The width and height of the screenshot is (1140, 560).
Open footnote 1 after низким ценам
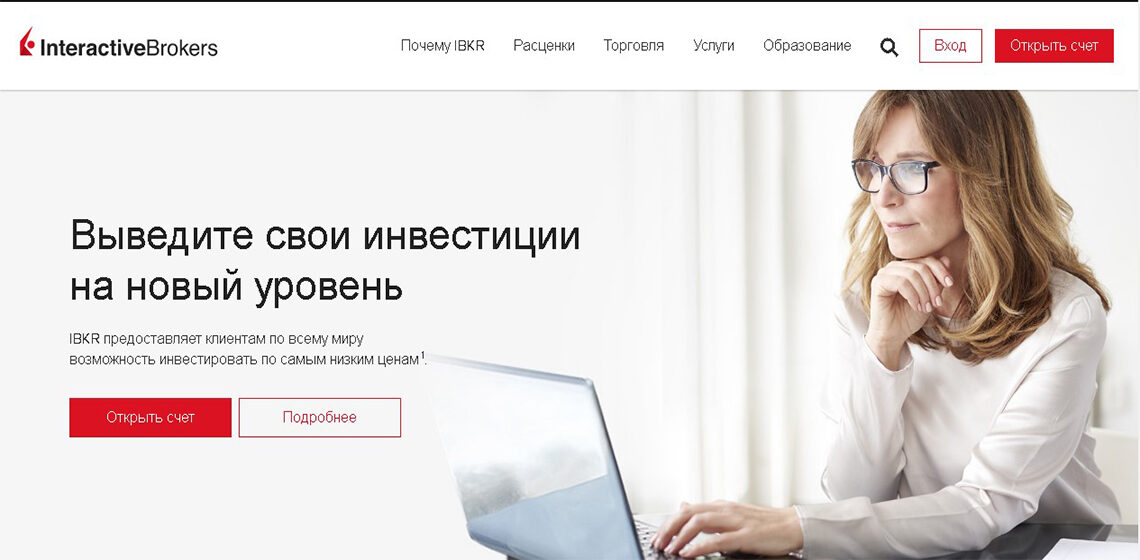point(422,355)
